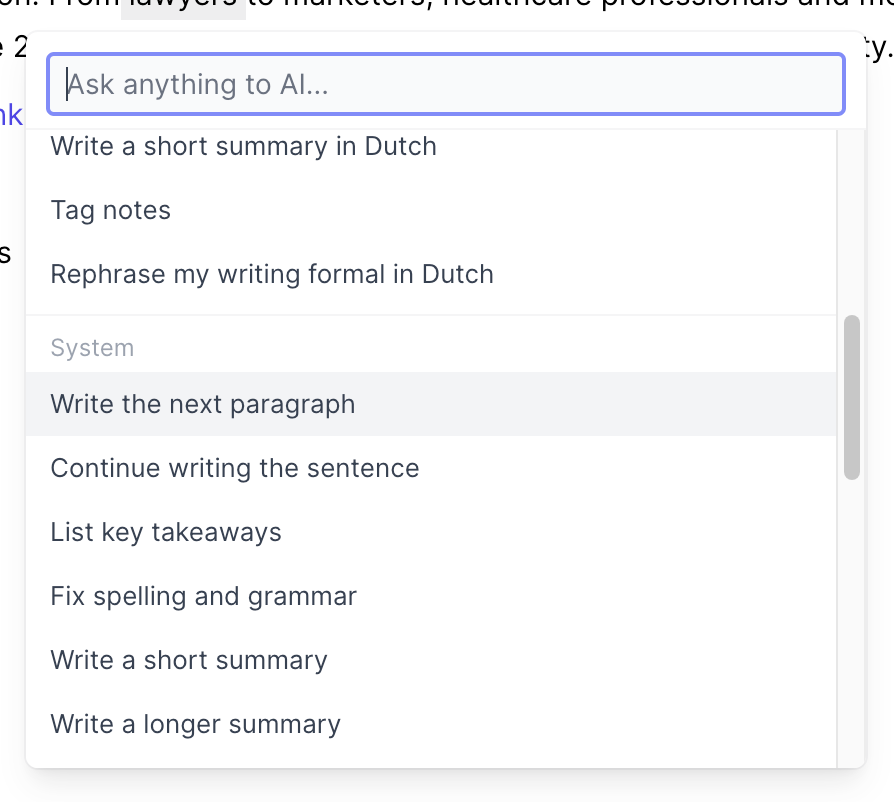Choose 'Write a longer summary'
894x802 pixels.
(x=430, y=724)
